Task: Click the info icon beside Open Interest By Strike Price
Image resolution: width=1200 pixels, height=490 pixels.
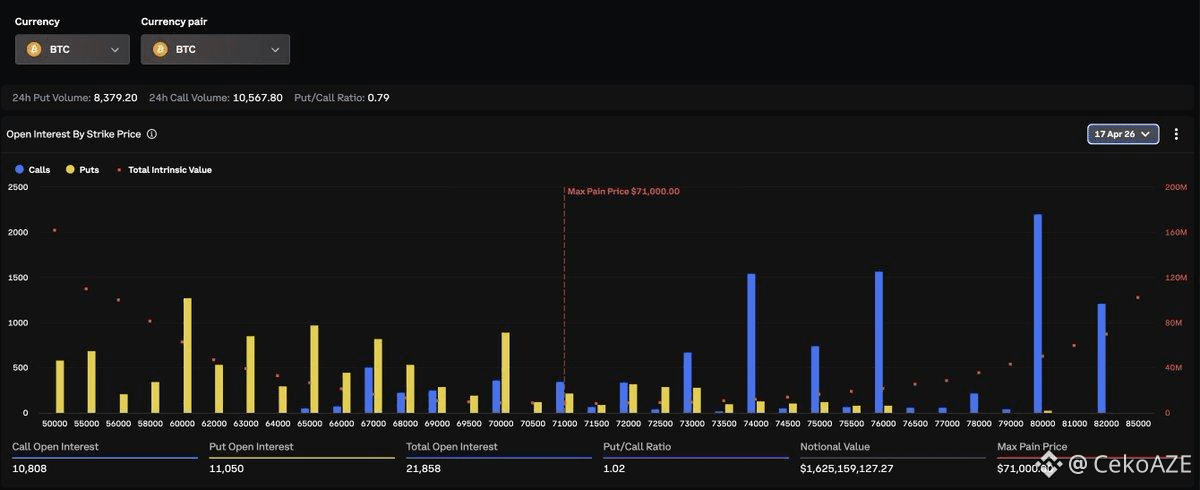Action: click(152, 134)
